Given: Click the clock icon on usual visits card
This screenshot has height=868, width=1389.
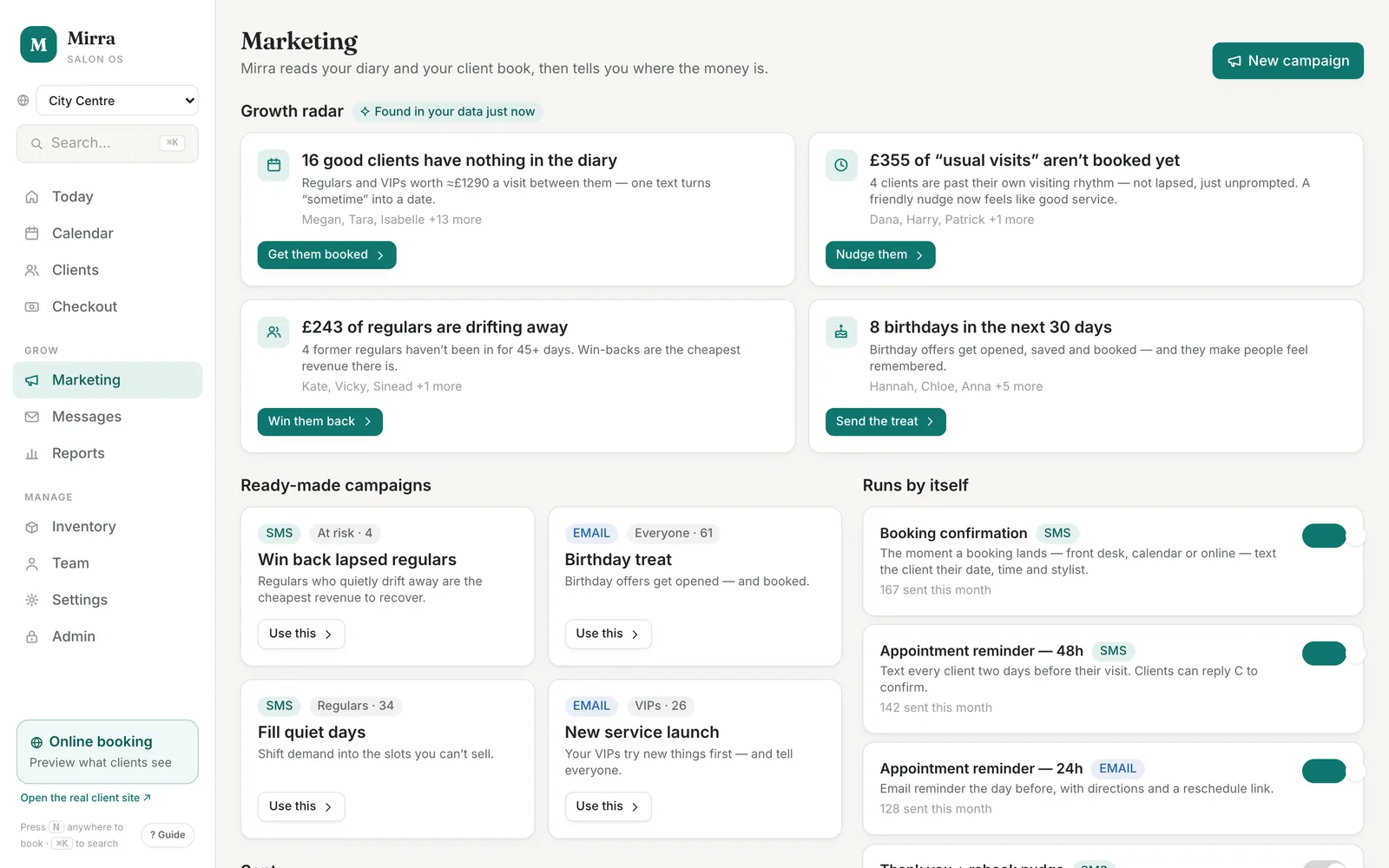Looking at the screenshot, I should 841,165.
